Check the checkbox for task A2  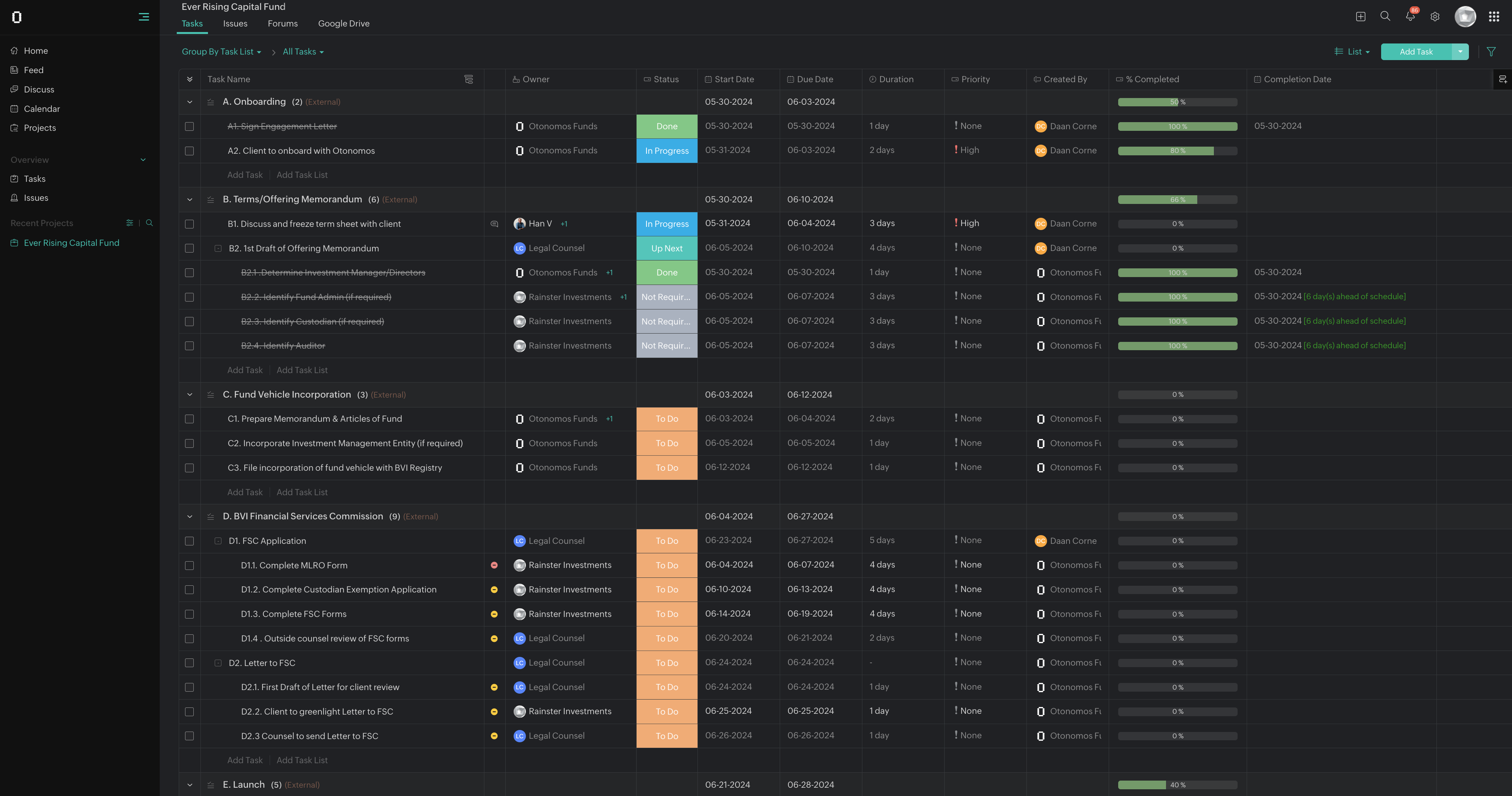point(189,151)
